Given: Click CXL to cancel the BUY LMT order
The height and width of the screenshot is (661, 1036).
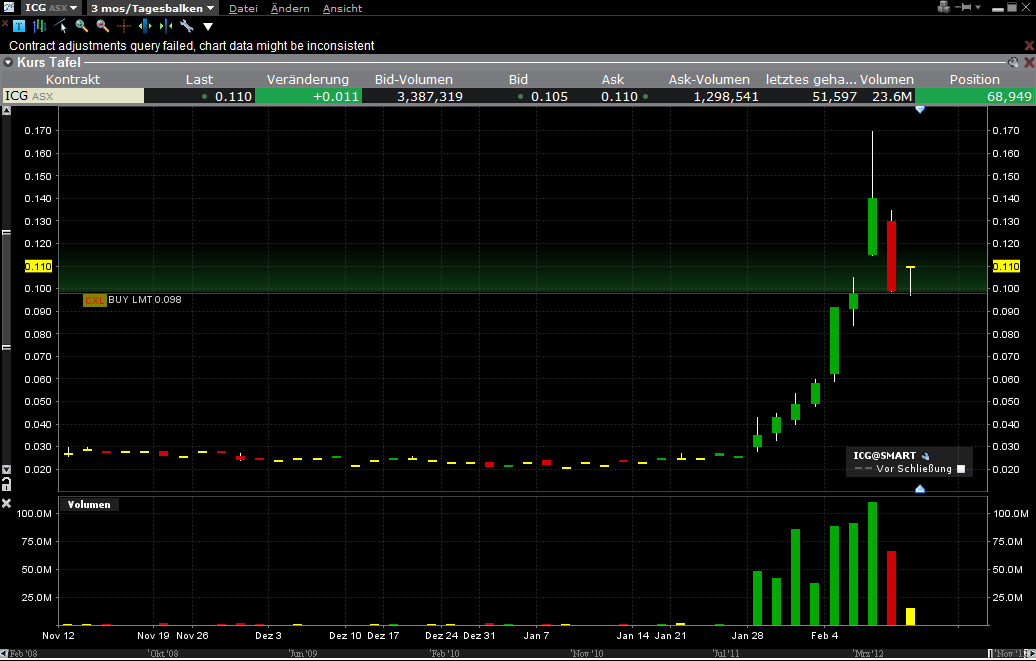Looking at the screenshot, I should tap(95, 299).
